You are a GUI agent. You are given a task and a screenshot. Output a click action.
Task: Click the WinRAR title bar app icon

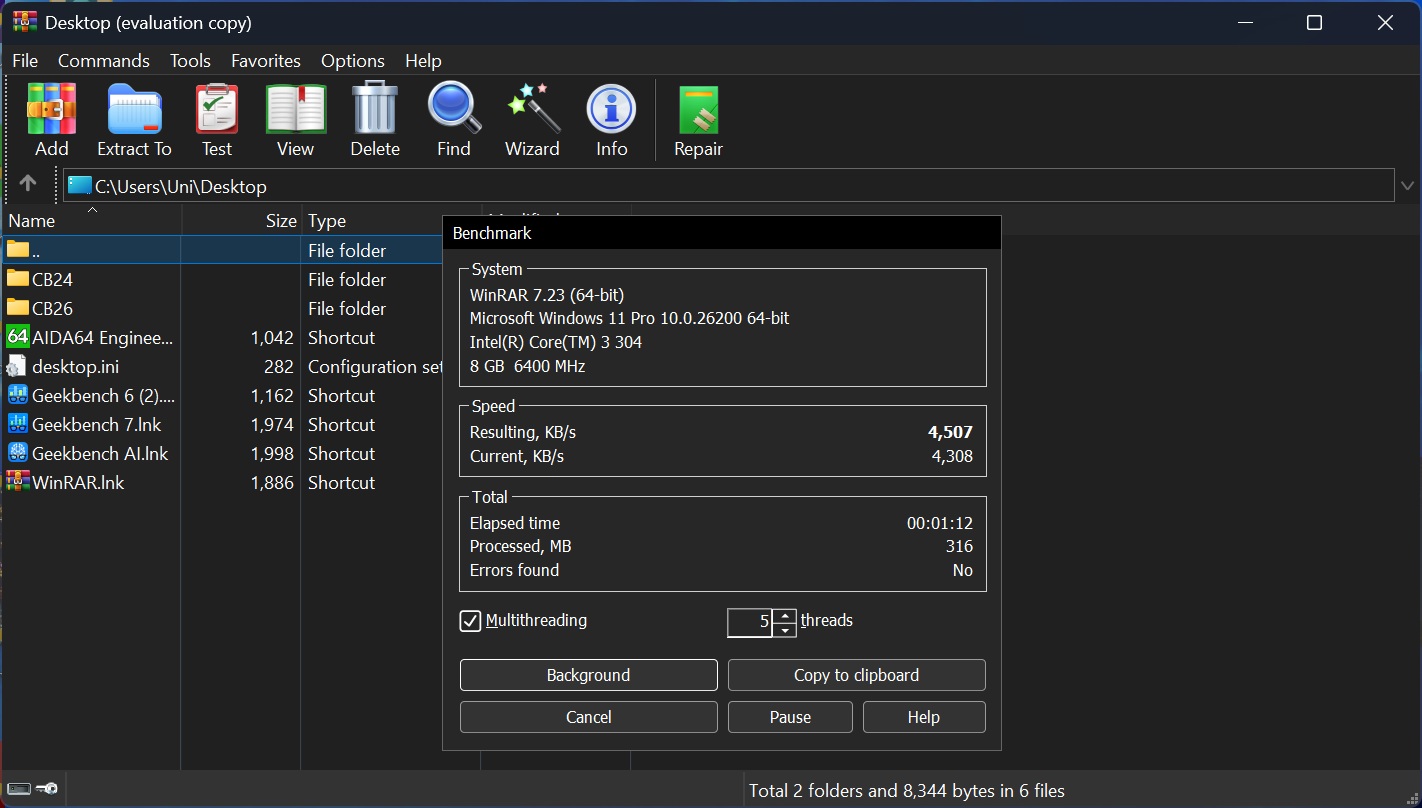[25, 22]
